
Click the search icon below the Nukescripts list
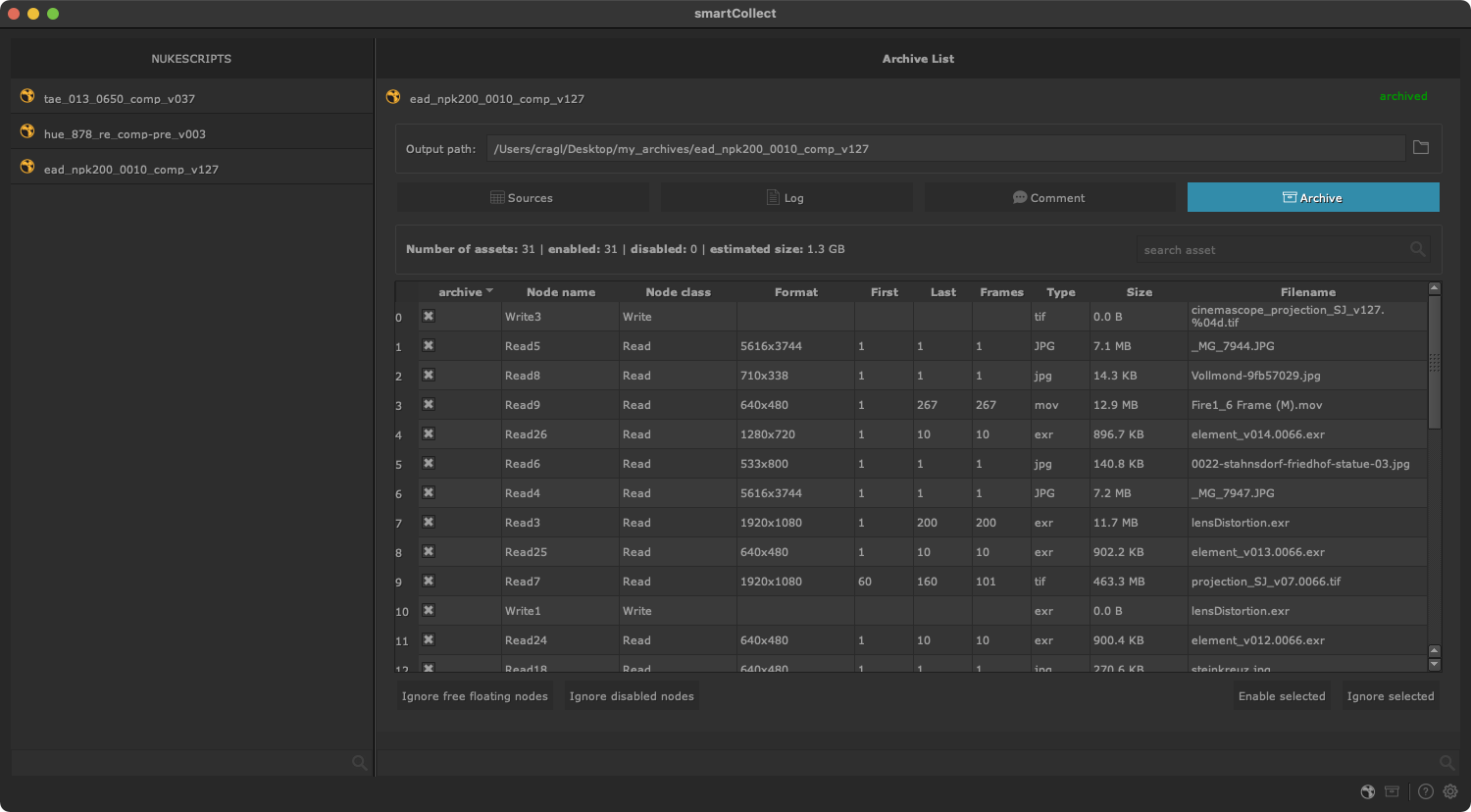pyautogui.click(x=359, y=763)
